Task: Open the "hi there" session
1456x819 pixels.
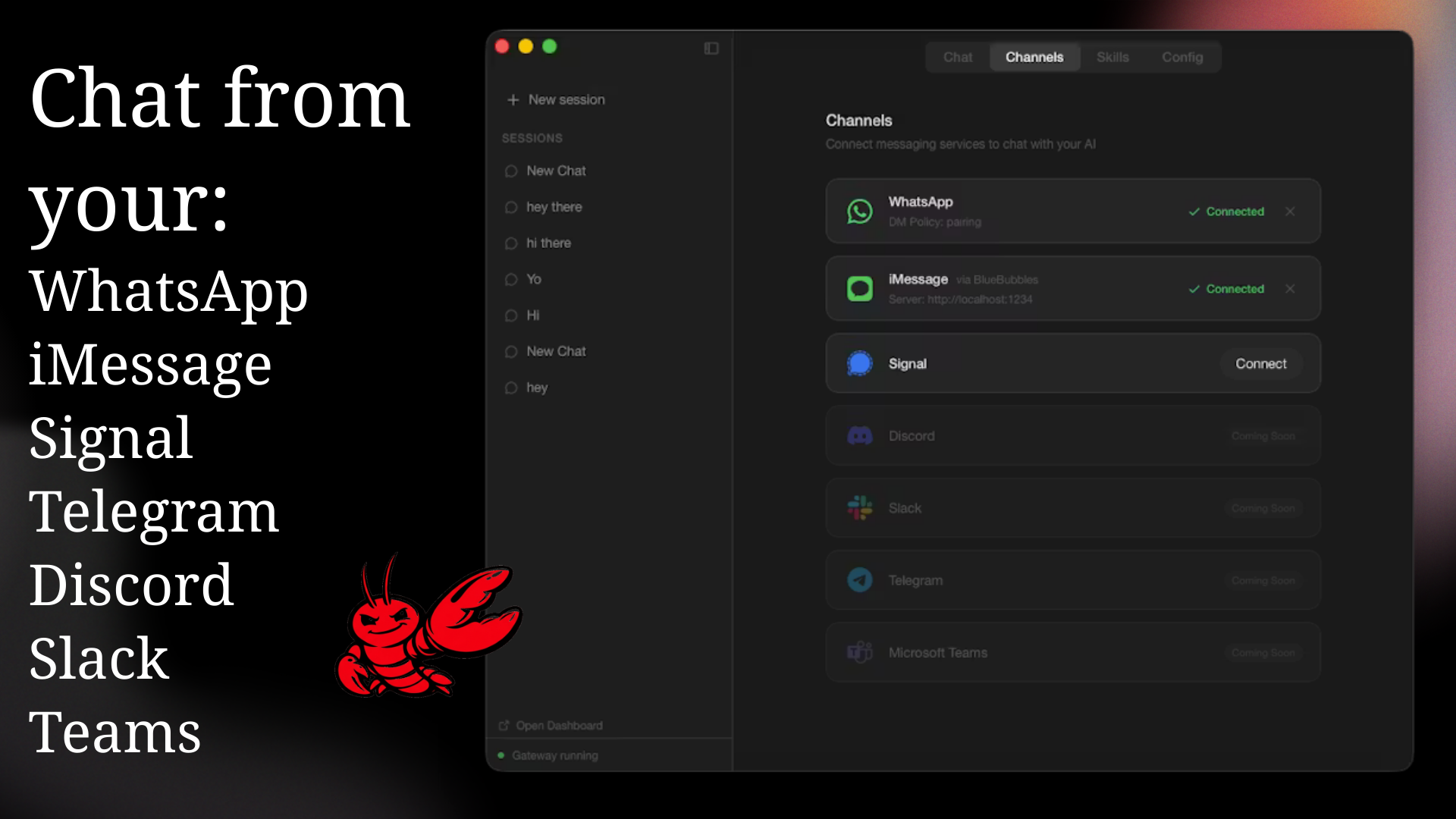Action: [x=548, y=243]
